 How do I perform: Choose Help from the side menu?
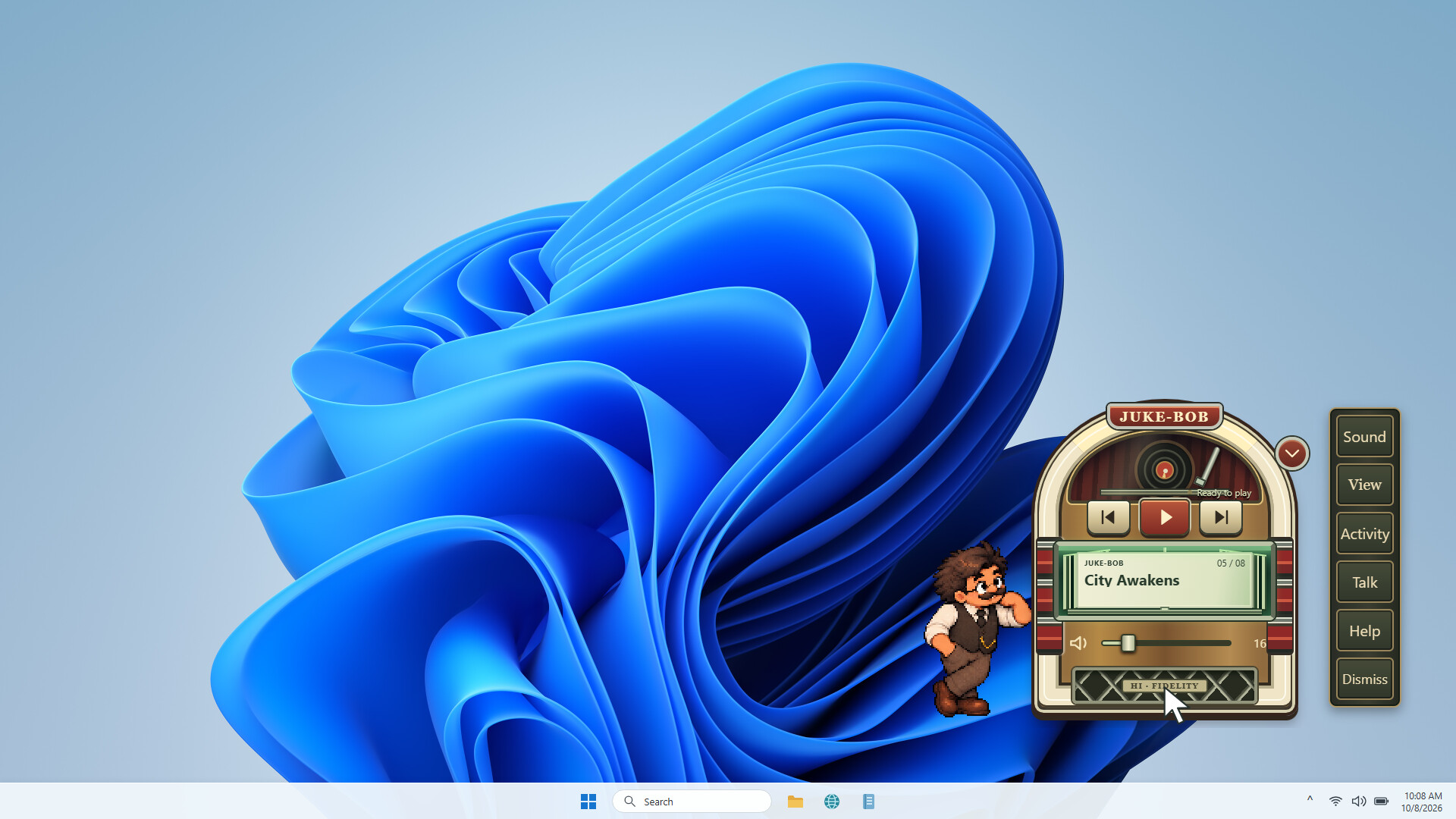point(1364,631)
